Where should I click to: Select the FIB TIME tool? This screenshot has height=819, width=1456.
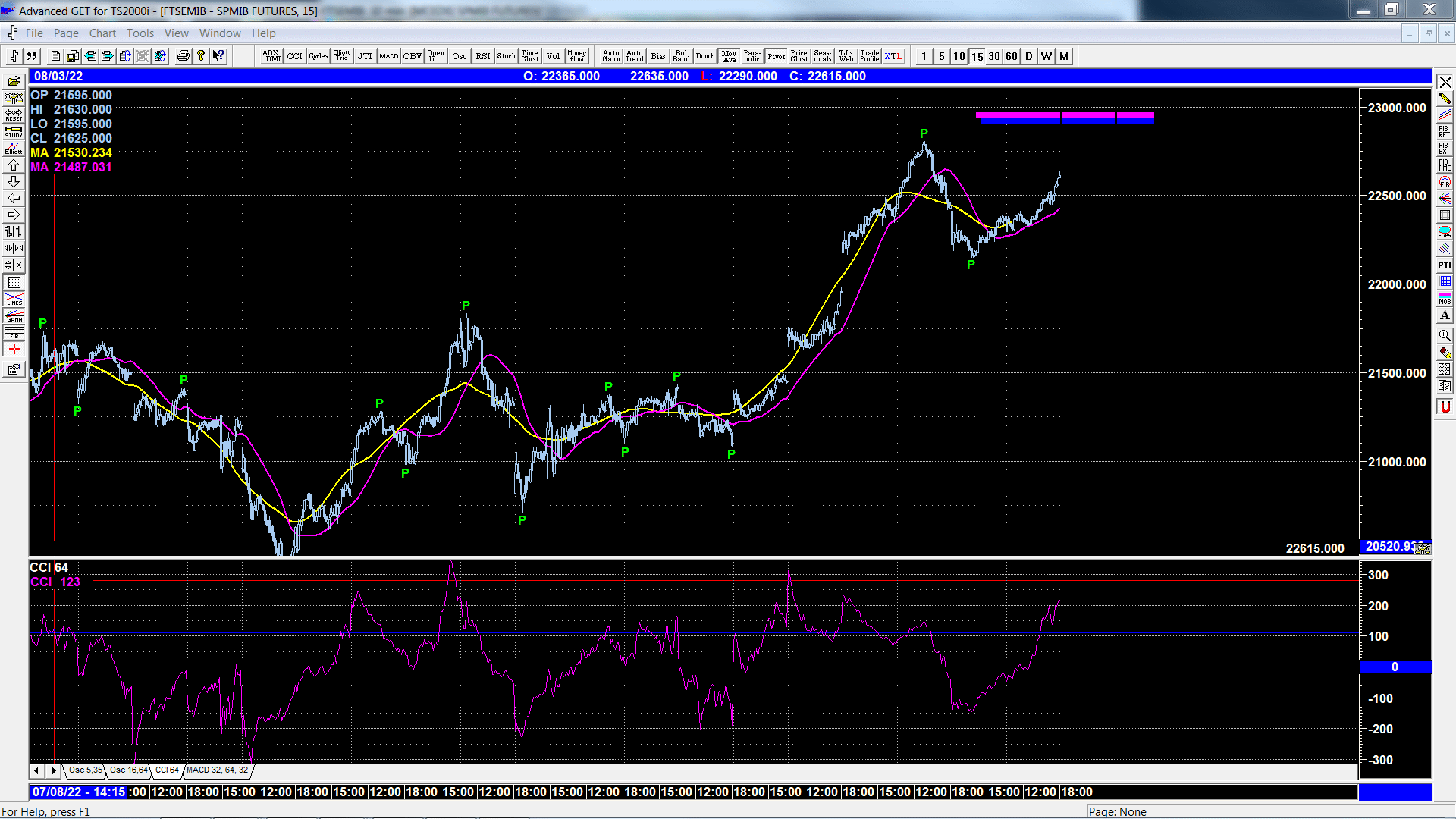(1445, 165)
